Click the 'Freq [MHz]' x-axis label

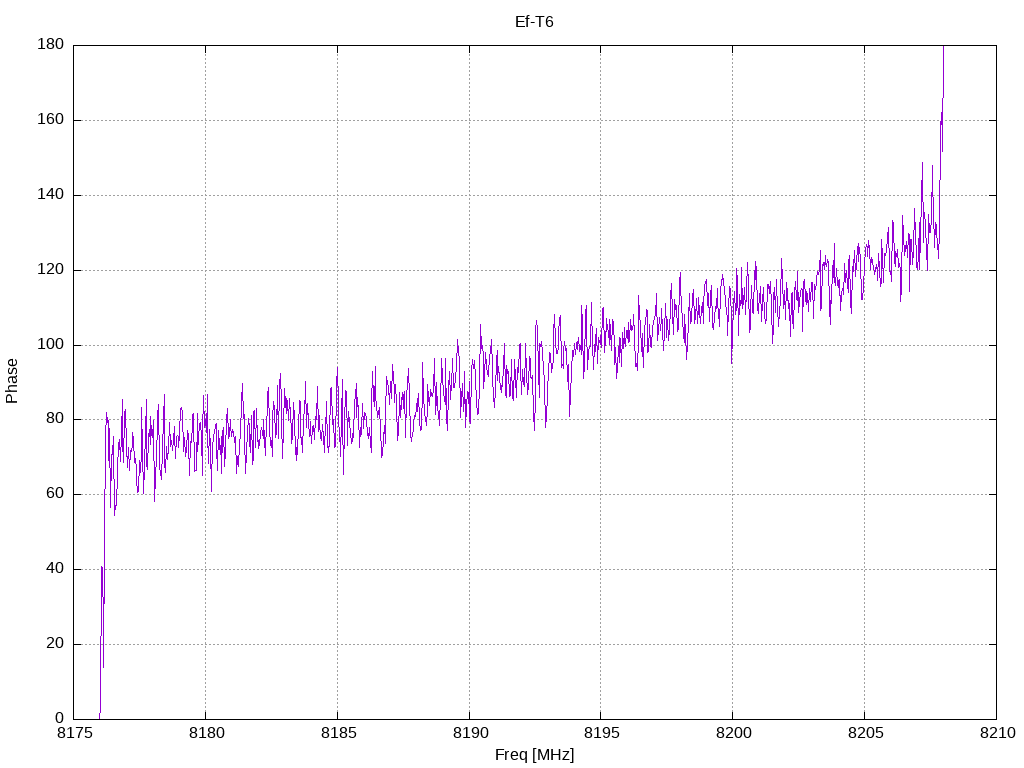pyautogui.click(x=534, y=755)
